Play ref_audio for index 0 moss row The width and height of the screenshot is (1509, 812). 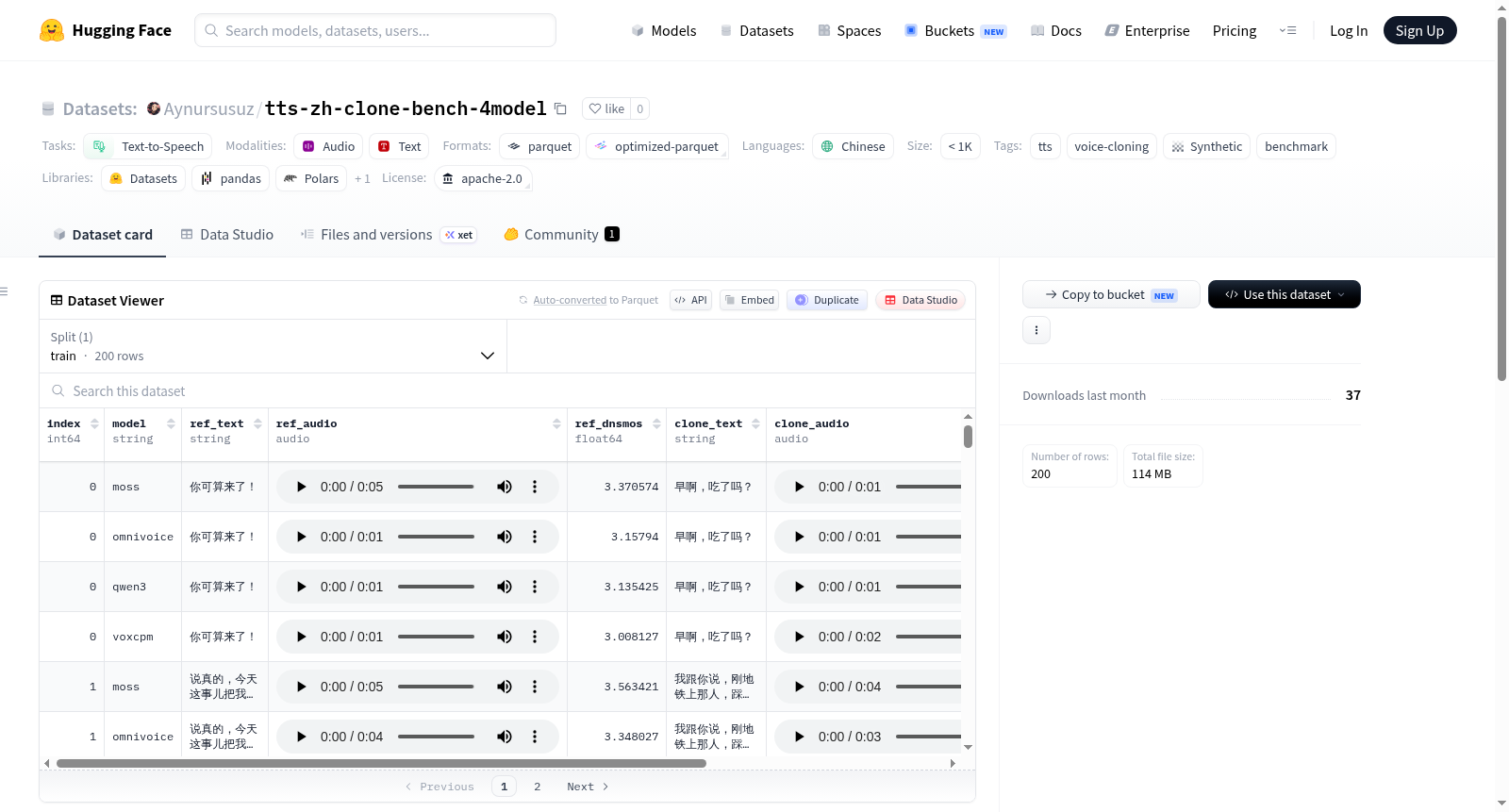click(302, 487)
